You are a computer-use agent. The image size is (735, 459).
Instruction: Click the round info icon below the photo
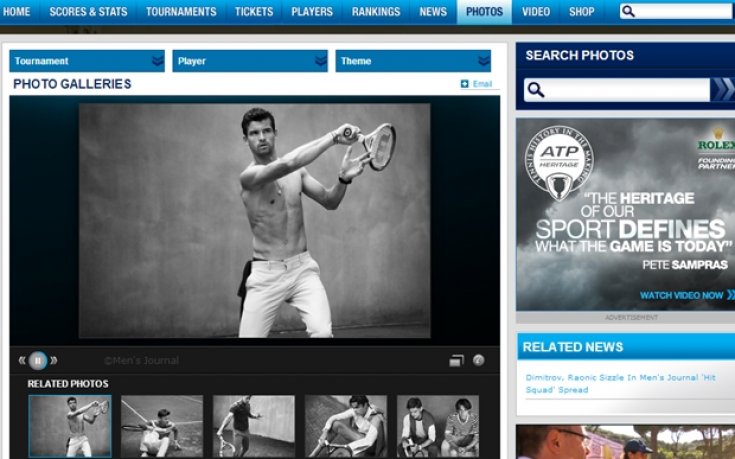click(478, 360)
